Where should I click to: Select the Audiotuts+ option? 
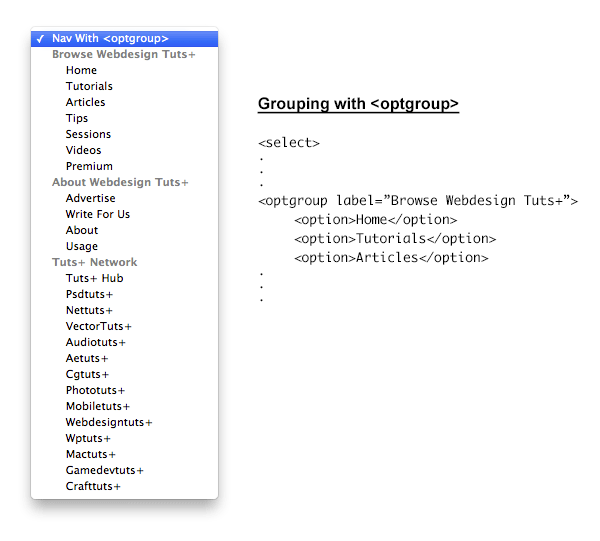pos(124,342)
